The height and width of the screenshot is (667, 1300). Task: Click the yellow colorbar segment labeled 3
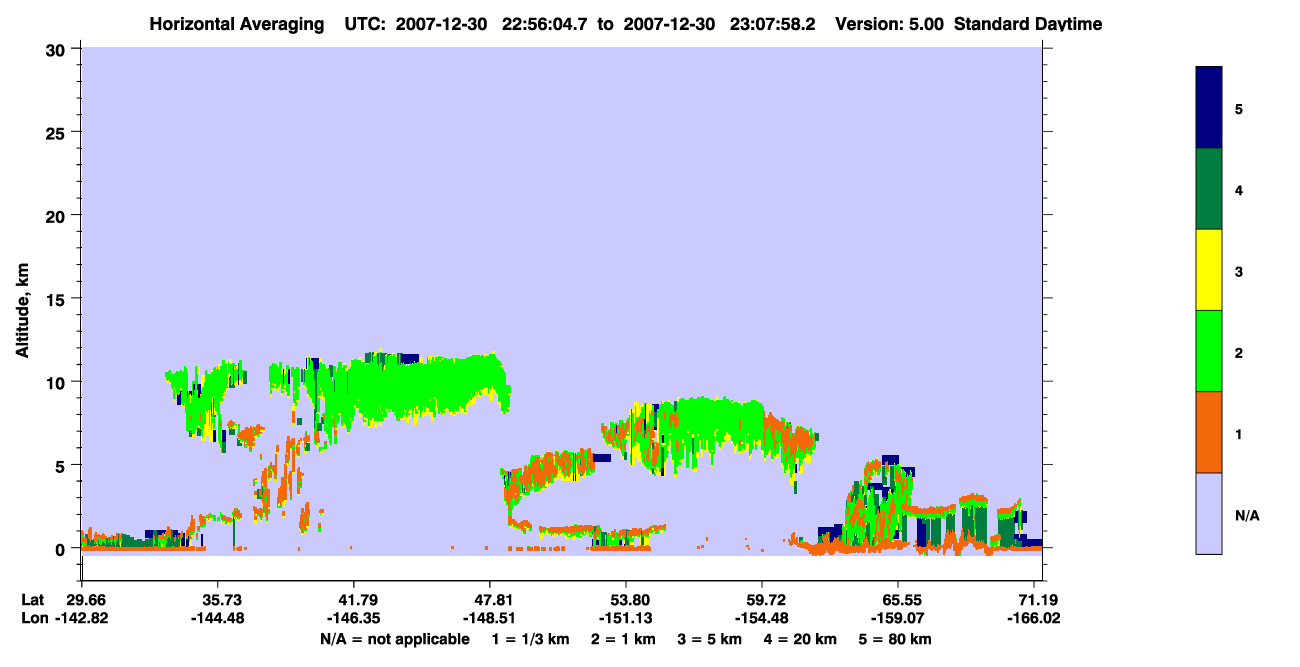point(1209,270)
